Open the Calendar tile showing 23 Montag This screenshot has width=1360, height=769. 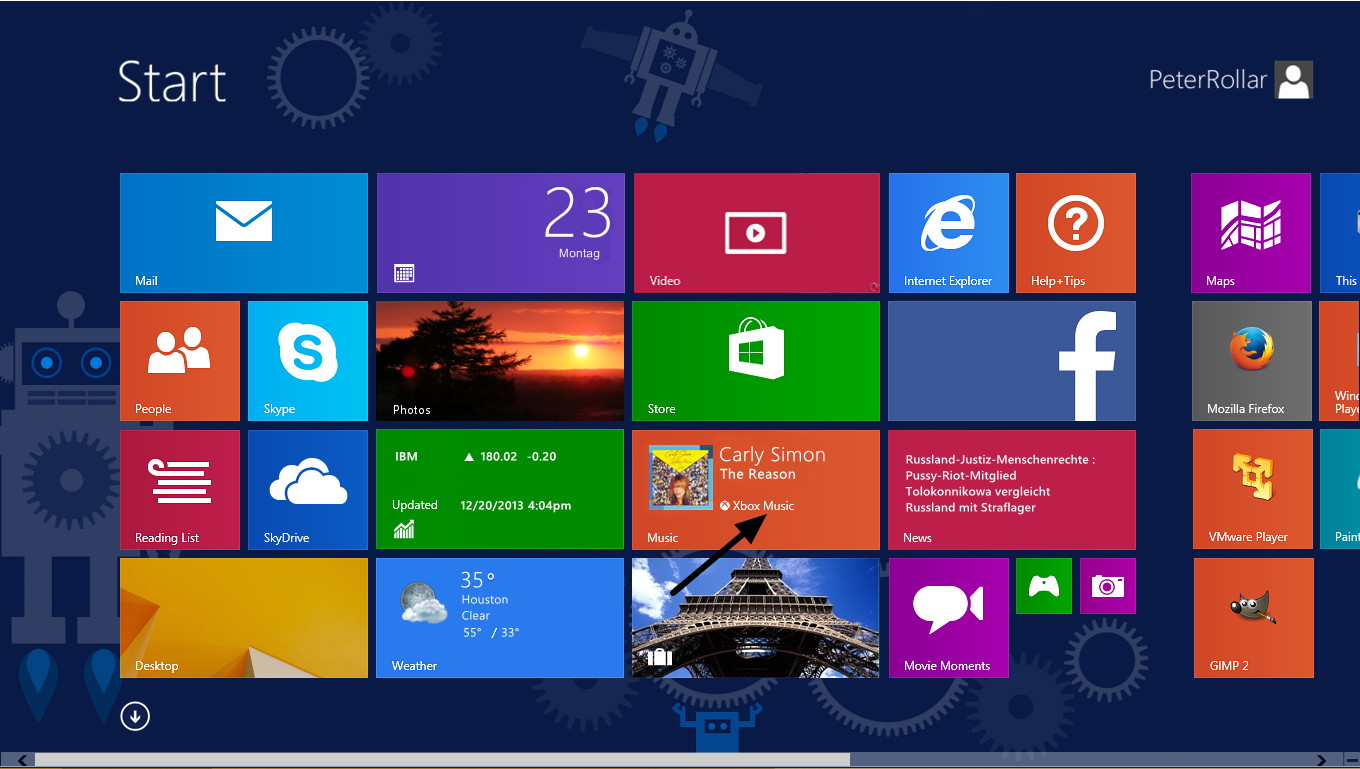pos(500,233)
